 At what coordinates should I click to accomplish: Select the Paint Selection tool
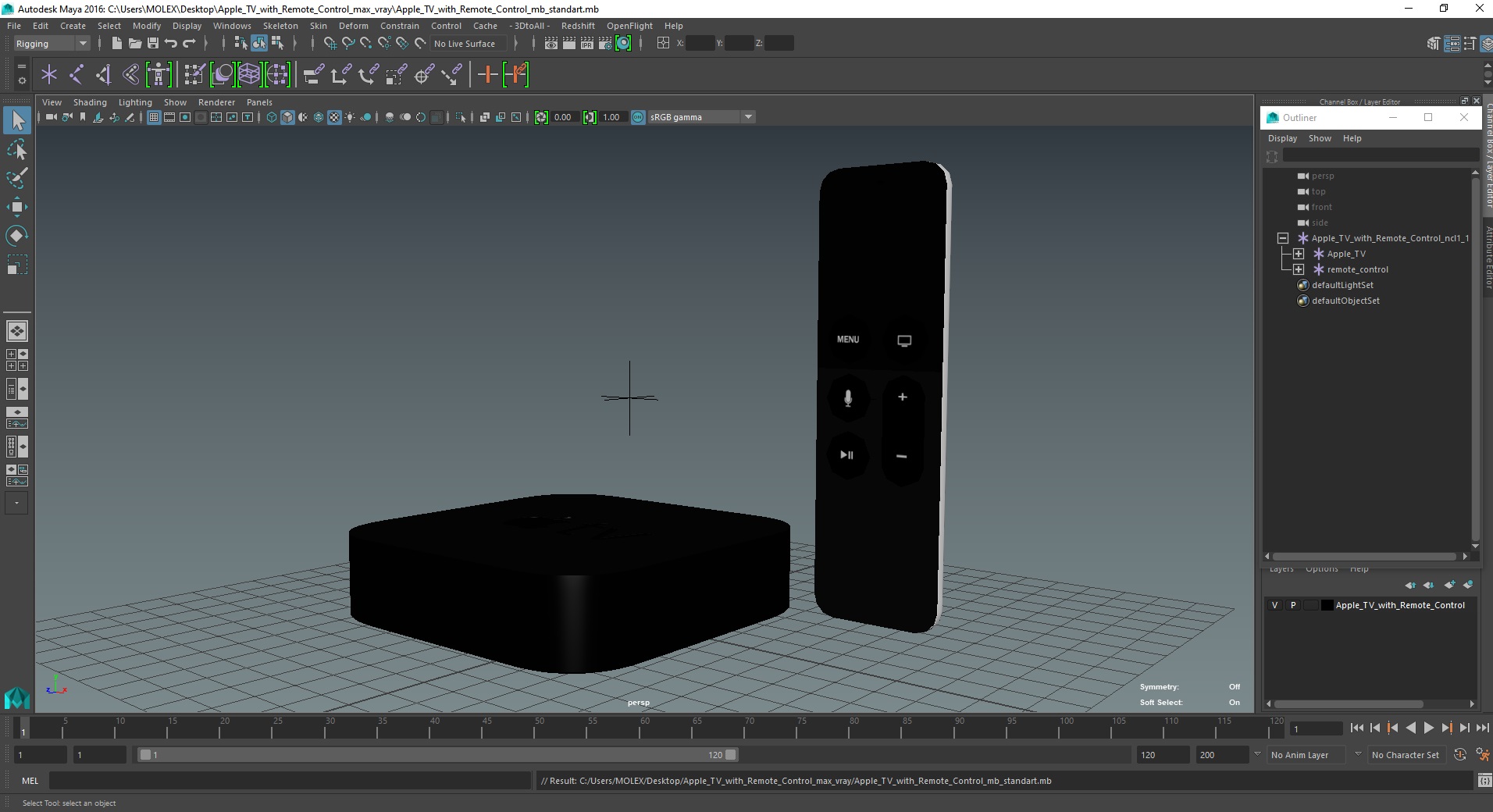point(17,178)
